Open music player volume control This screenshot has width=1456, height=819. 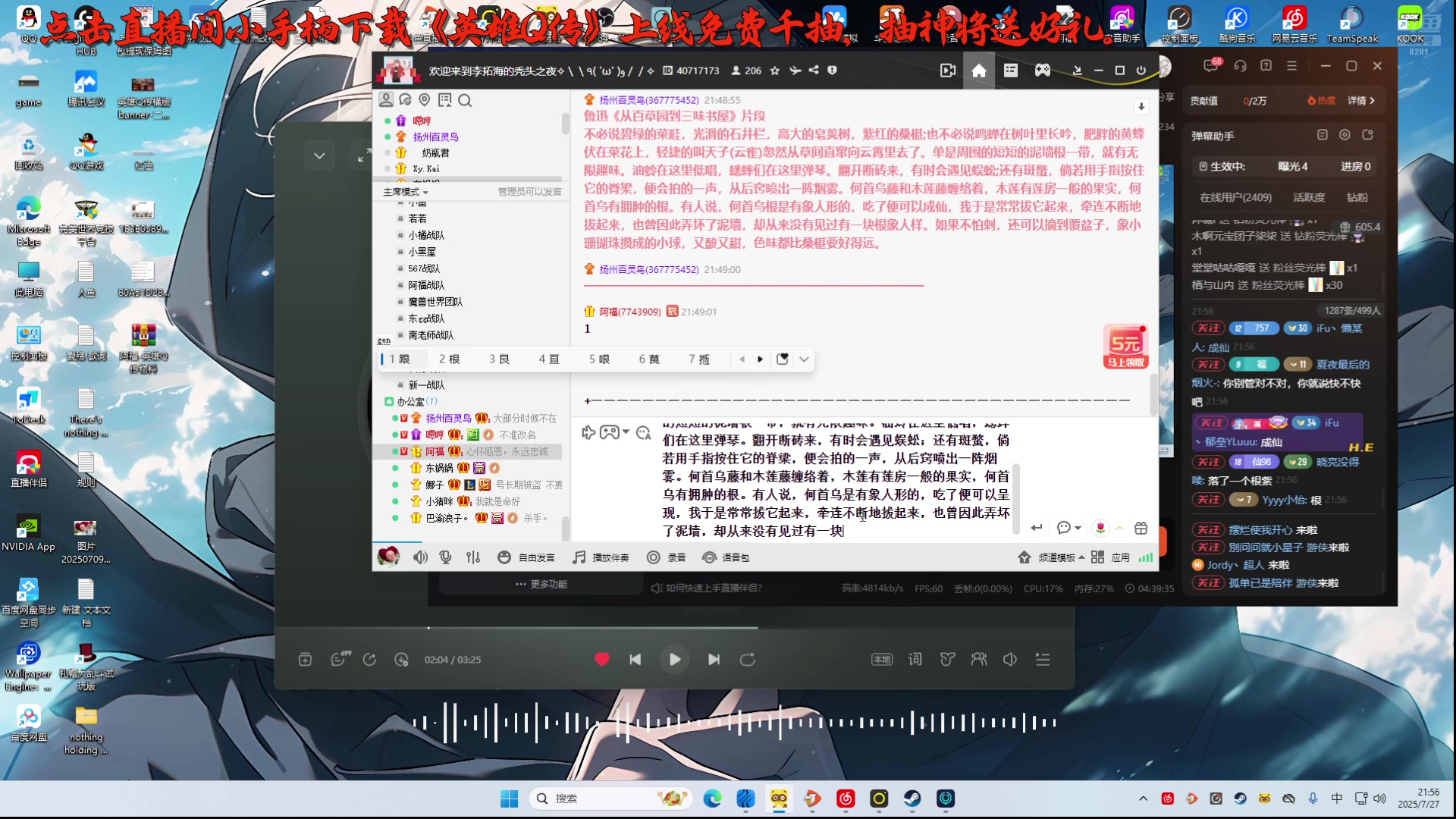1010,660
